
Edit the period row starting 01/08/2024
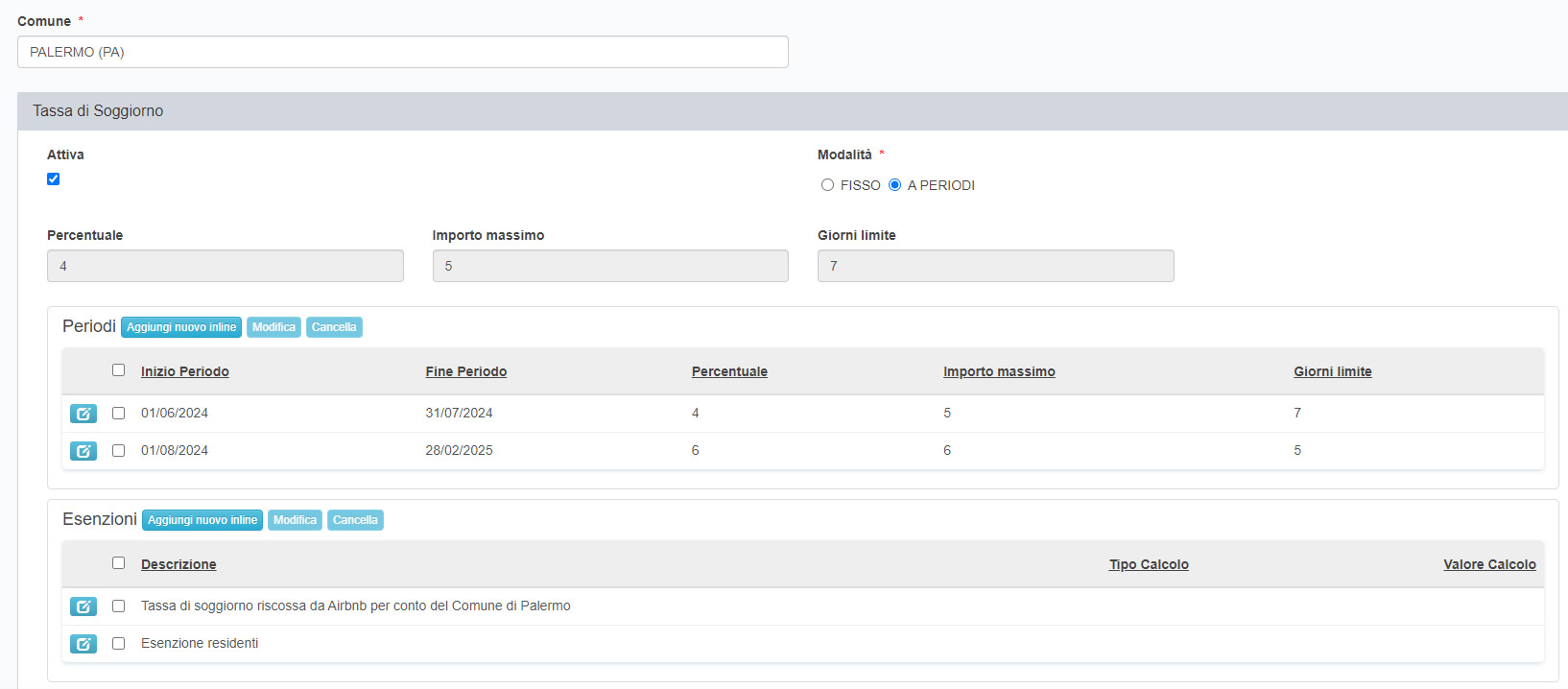(x=83, y=451)
